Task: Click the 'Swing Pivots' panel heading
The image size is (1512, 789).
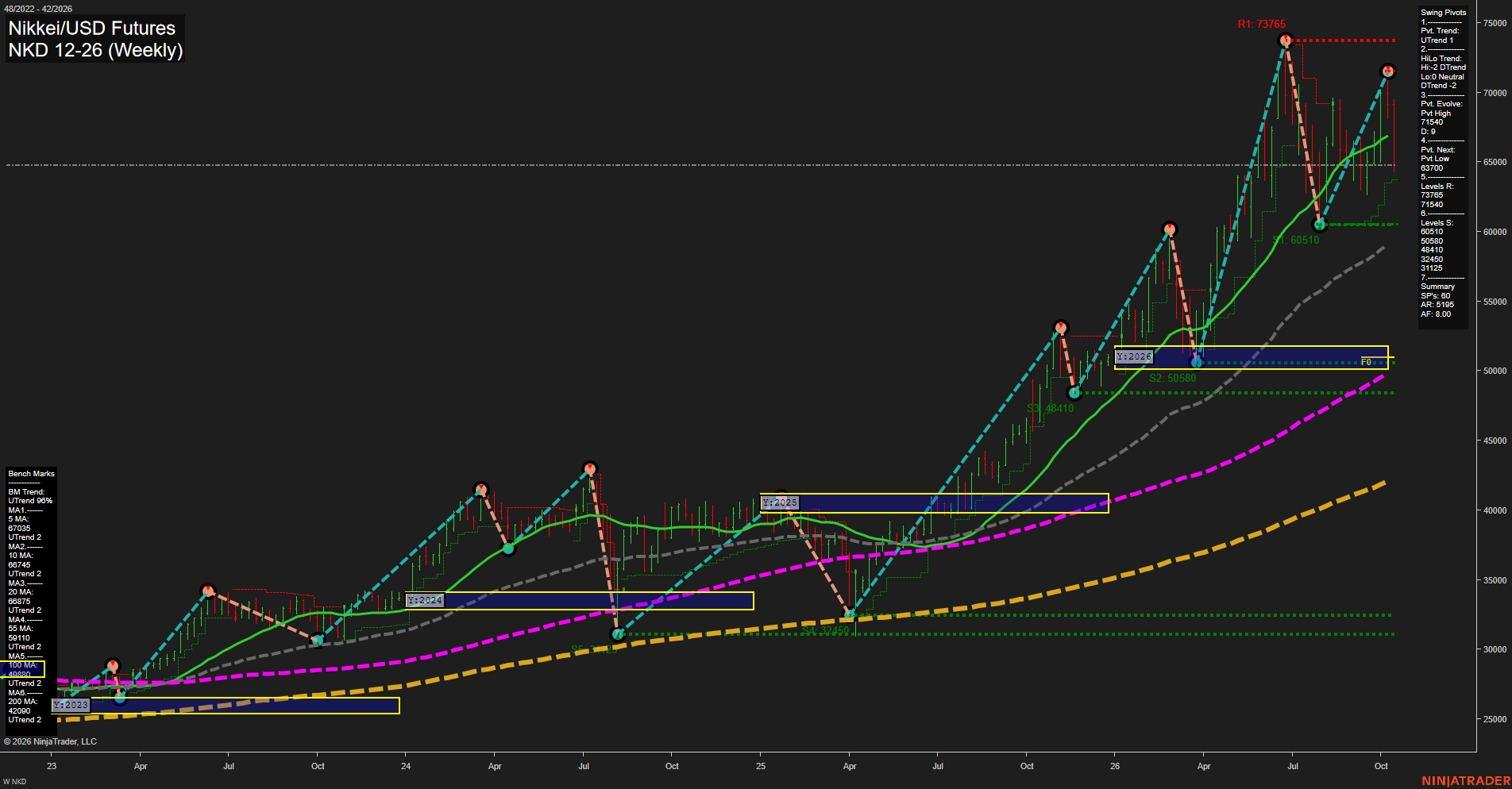Action: [x=1443, y=13]
